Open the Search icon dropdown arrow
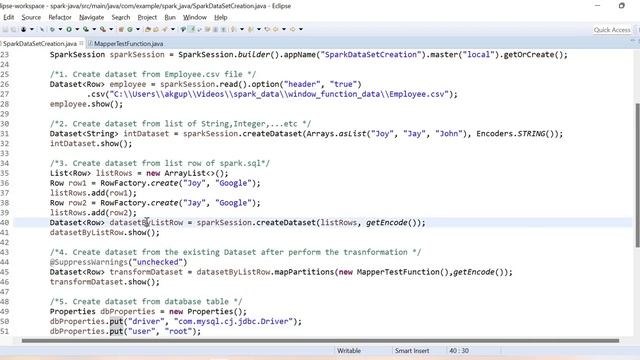Viewport: 640px width, 360px height. (173, 29)
